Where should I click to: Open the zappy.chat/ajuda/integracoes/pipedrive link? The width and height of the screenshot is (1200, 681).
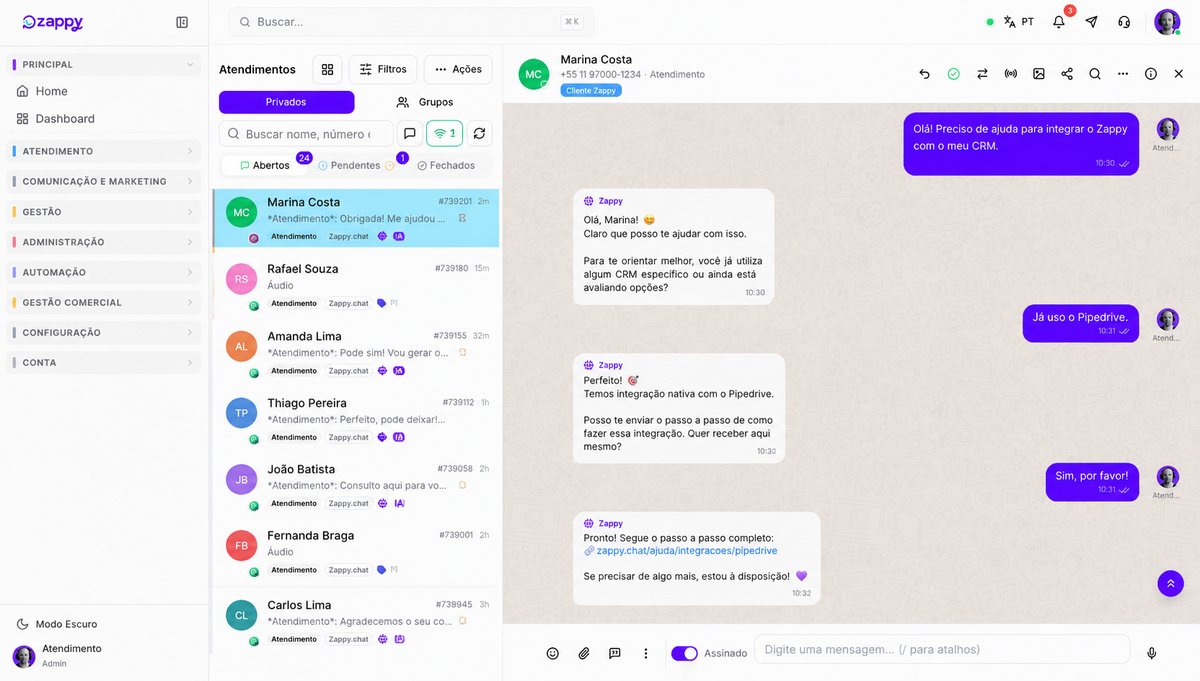pyautogui.click(x=687, y=551)
